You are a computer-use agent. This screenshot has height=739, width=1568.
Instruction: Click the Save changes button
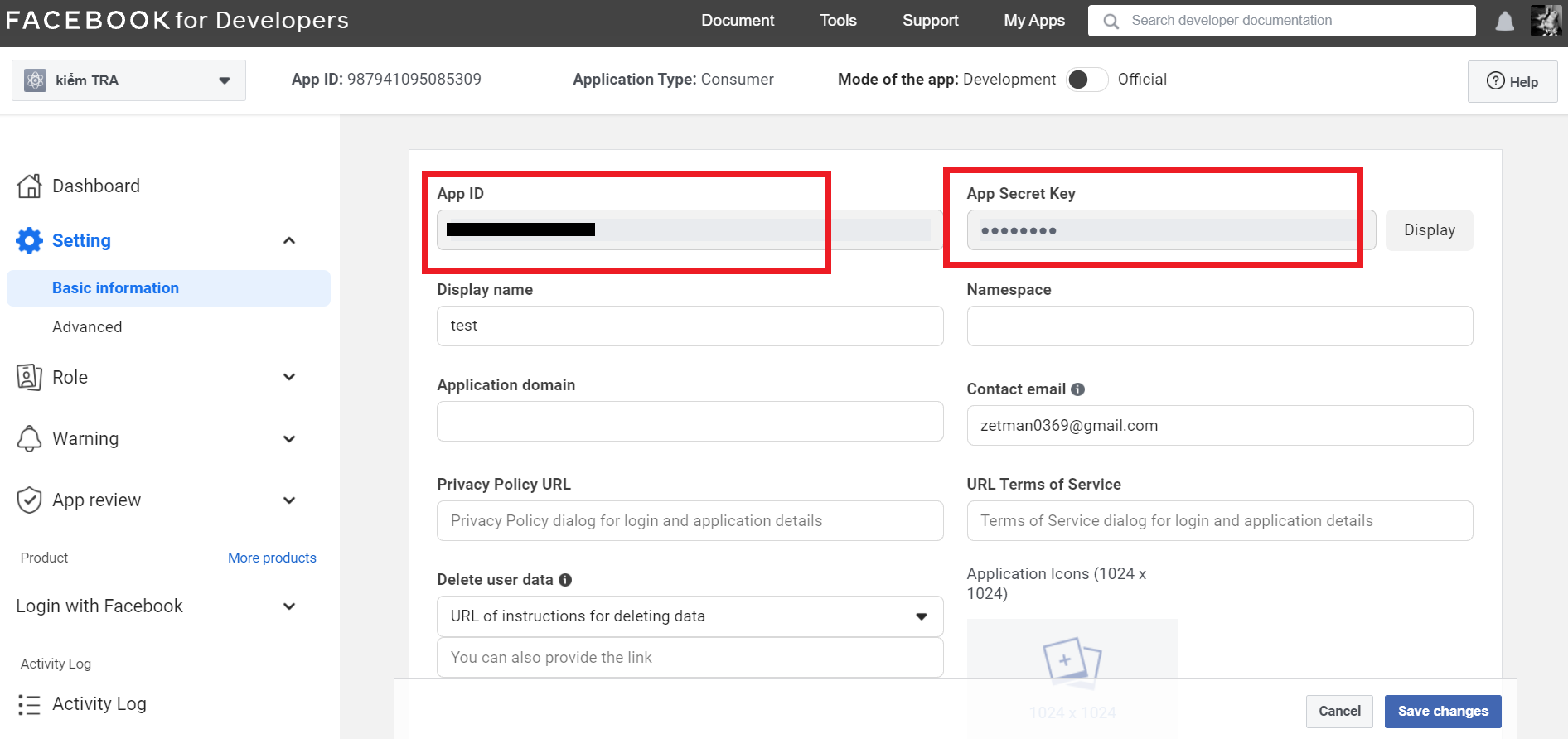coord(1442,711)
